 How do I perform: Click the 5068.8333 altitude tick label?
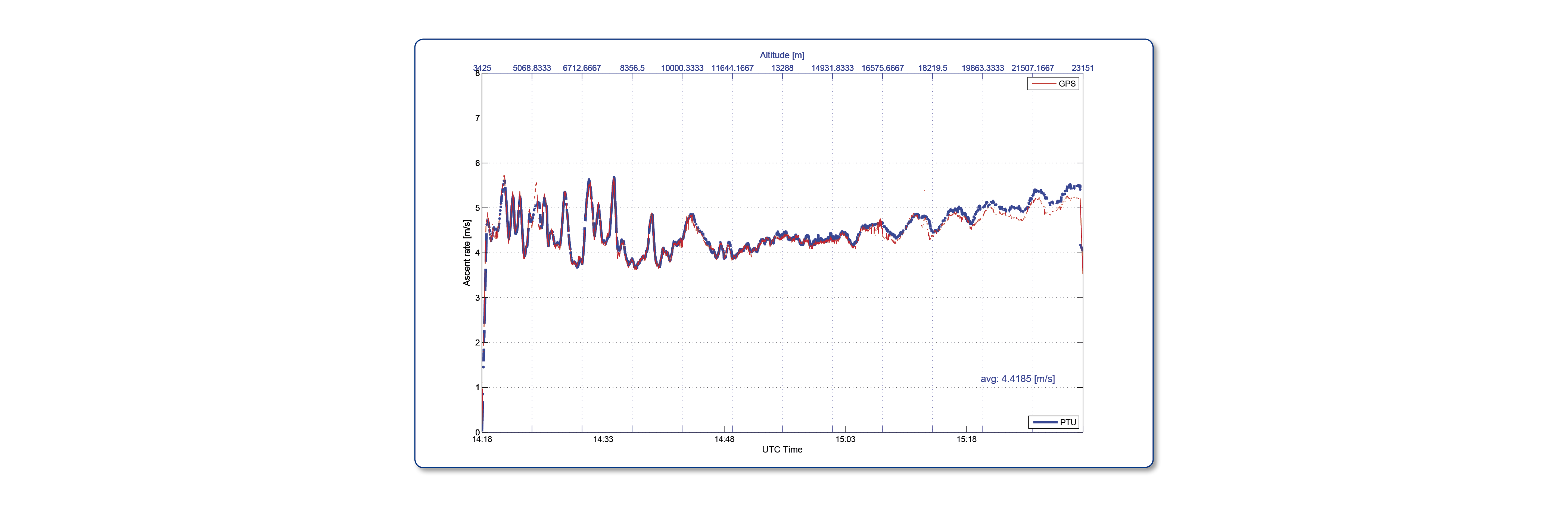click(532, 68)
